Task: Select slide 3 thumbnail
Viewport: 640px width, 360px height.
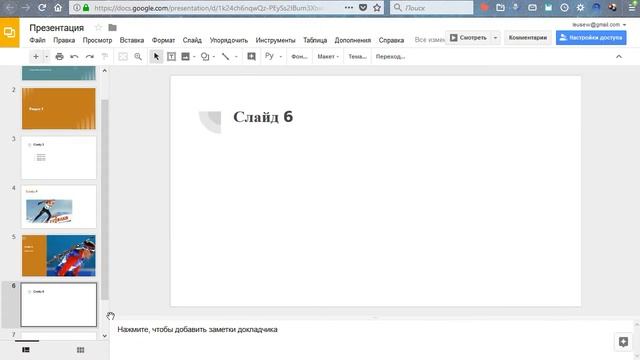Action: point(59,158)
